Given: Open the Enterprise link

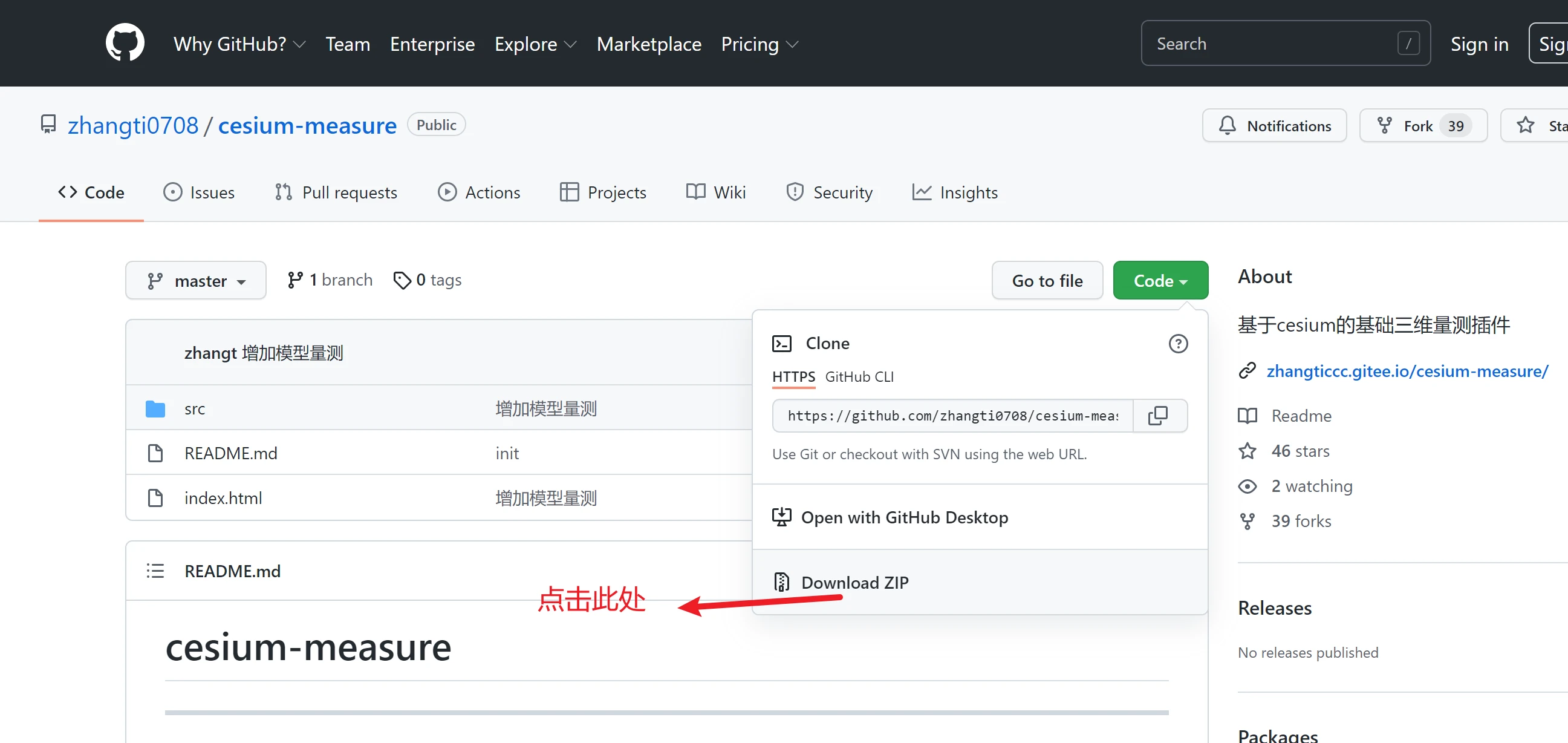Looking at the screenshot, I should tap(432, 44).
